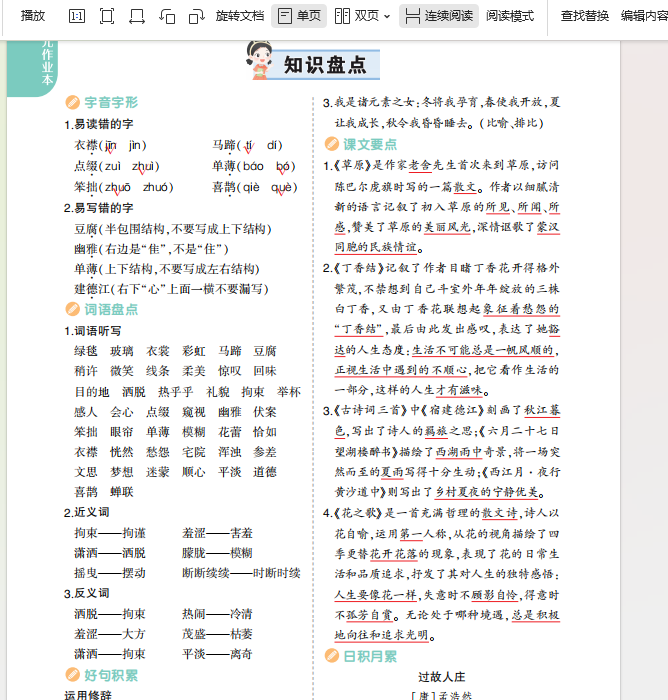The width and height of the screenshot is (668, 700).
Task: Open 查找替换 find and replace
Action: 585,16
